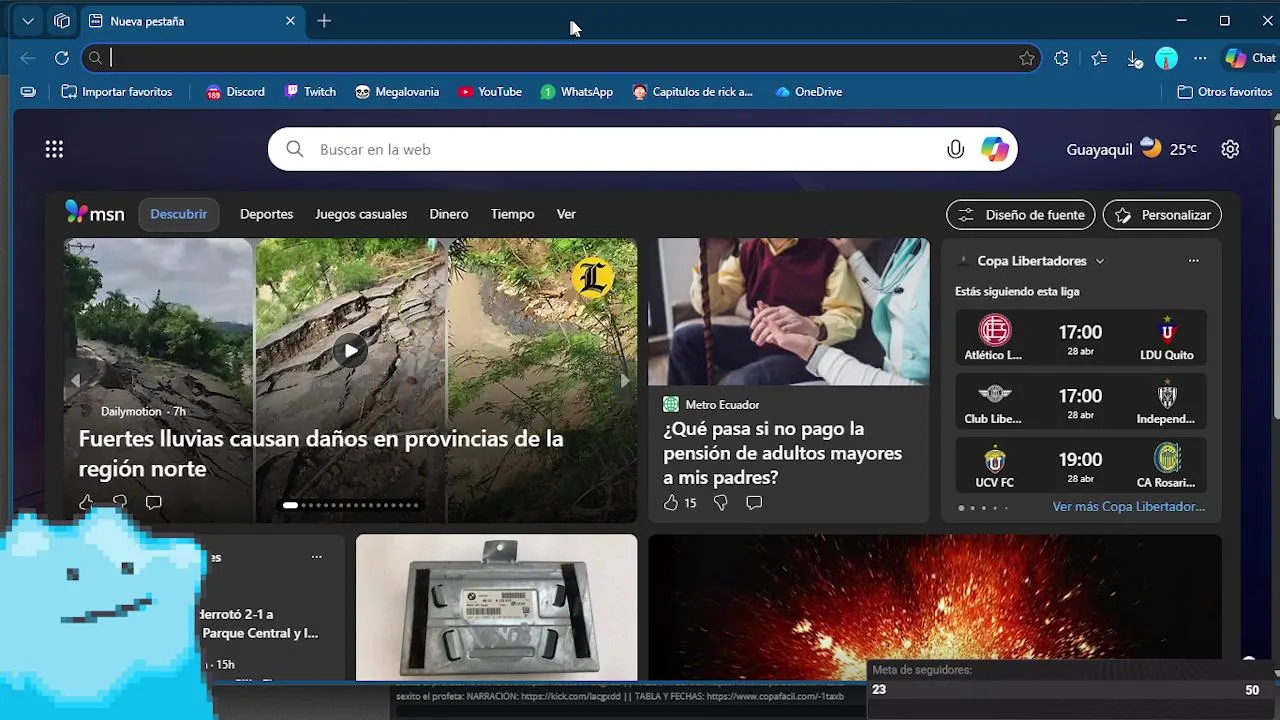Screen dimensions: 1280x720
Task: Open the tab actions workspace icon
Action: [x=62, y=21]
